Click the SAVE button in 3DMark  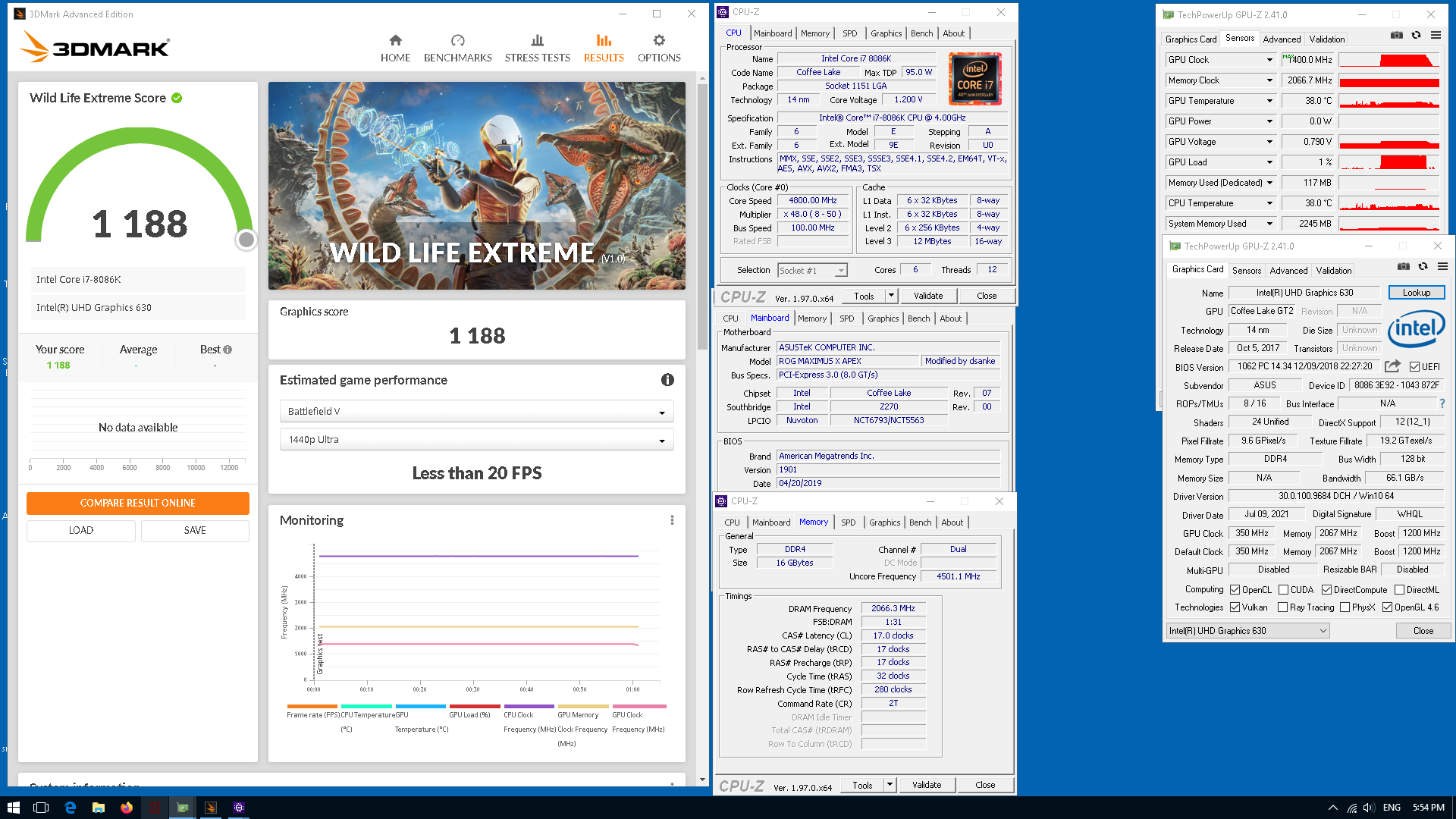pyautogui.click(x=195, y=531)
